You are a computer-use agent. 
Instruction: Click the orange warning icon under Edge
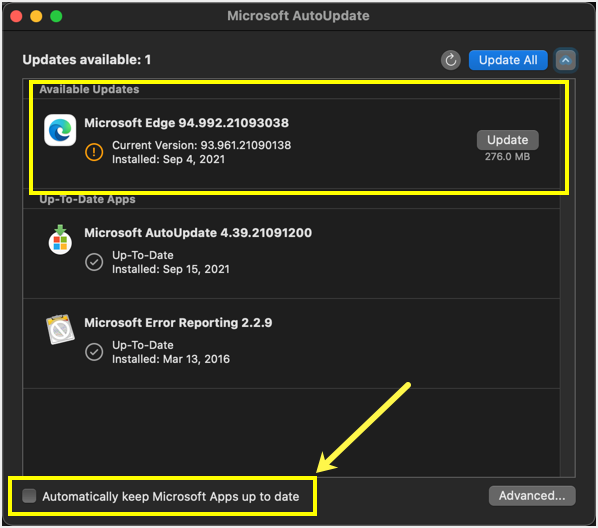pyautogui.click(x=94, y=152)
